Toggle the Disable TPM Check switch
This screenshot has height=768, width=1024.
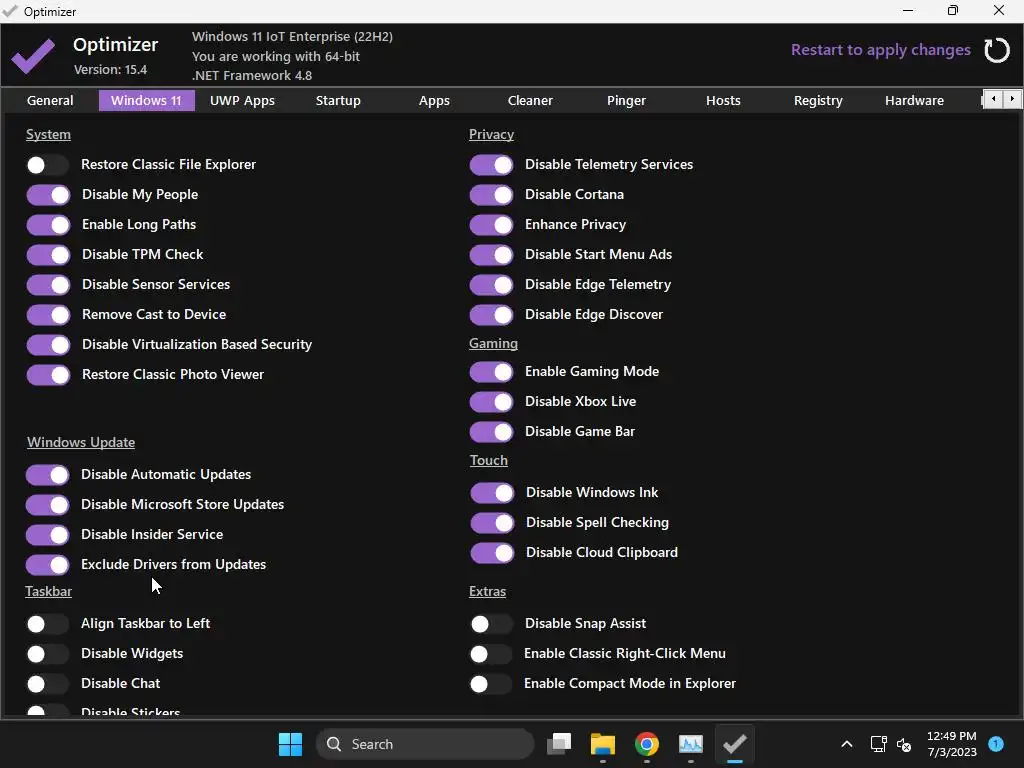48,255
